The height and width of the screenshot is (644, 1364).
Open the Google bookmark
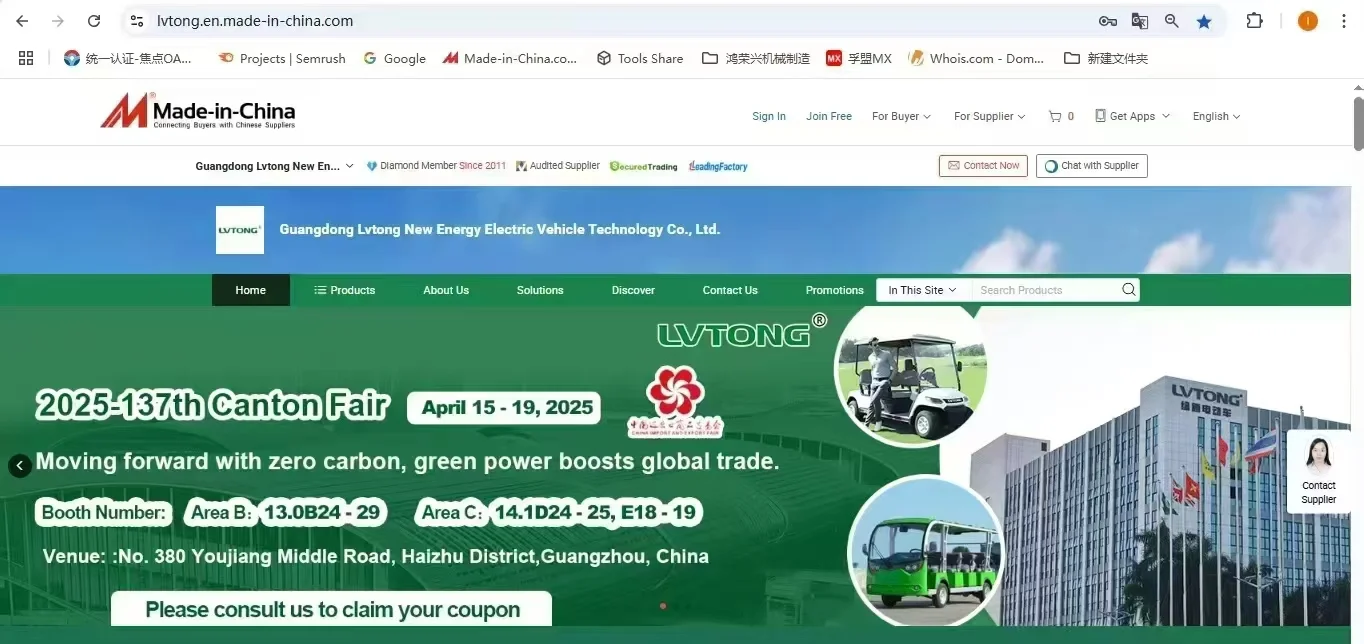tap(394, 58)
